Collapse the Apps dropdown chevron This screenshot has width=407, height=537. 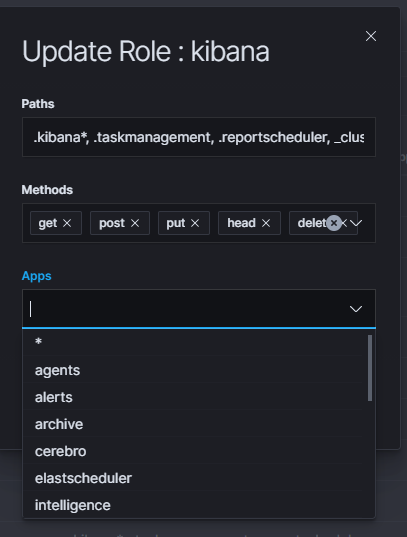(x=356, y=309)
